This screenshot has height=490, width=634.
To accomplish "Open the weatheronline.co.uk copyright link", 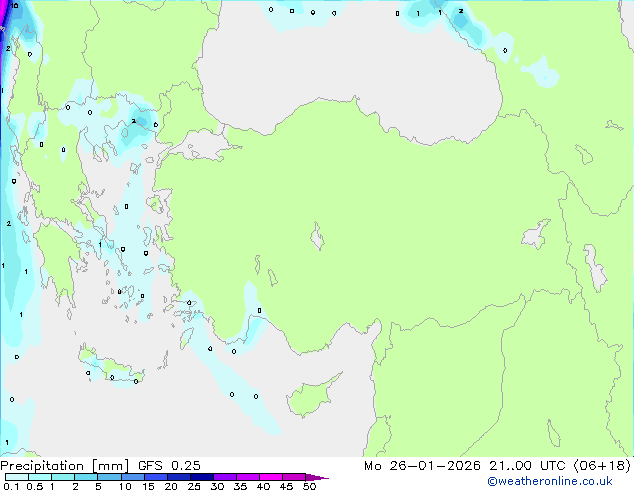I will click(x=549, y=481).
